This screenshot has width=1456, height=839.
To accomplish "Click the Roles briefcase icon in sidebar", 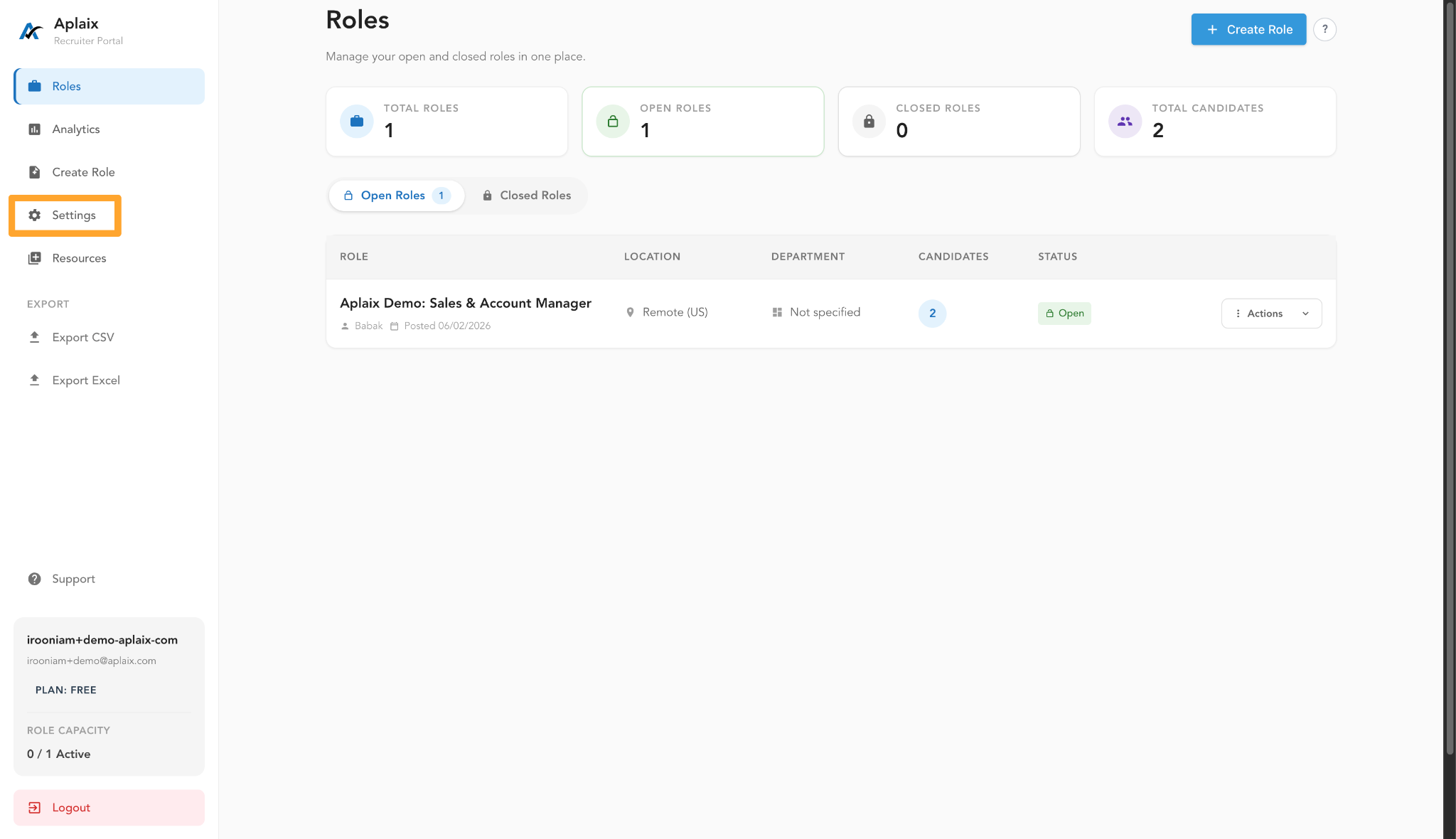I will [x=34, y=86].
